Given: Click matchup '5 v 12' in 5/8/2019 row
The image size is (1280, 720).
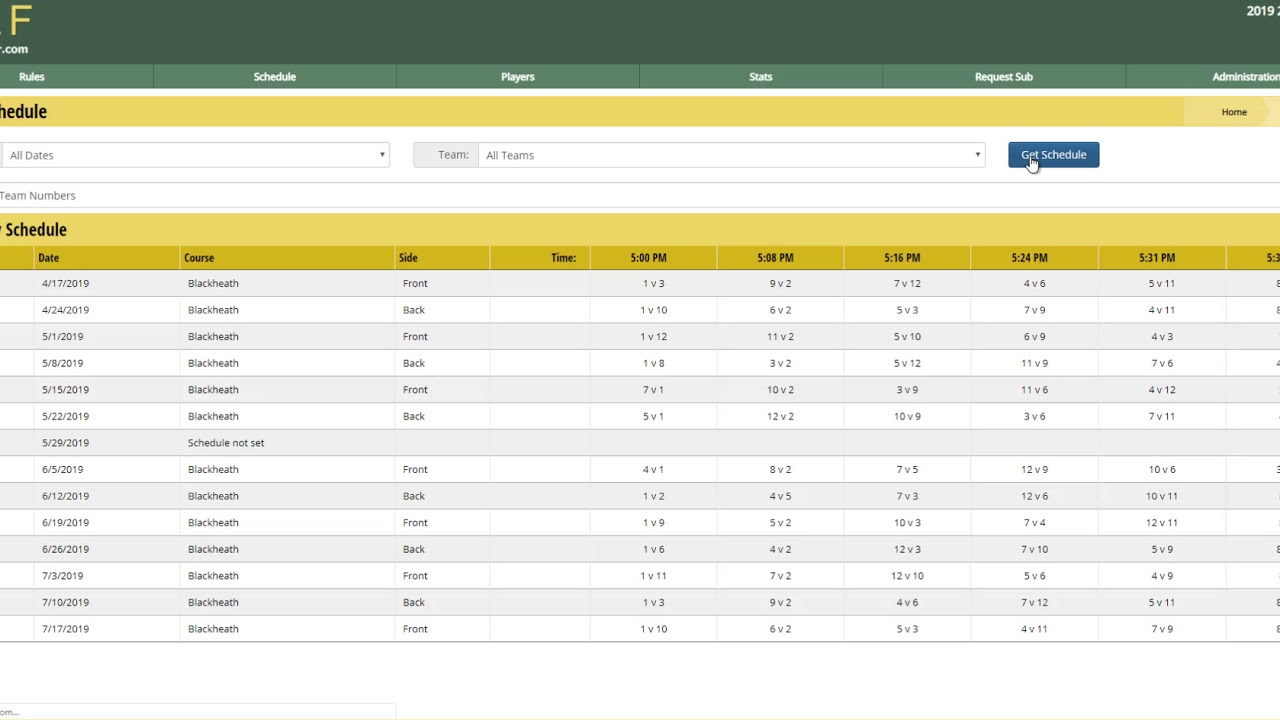Looking at the screenshot, I should [x=907, y=363].
